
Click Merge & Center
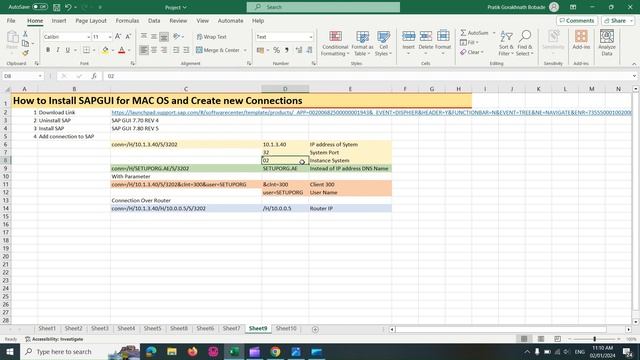[218, 50]
